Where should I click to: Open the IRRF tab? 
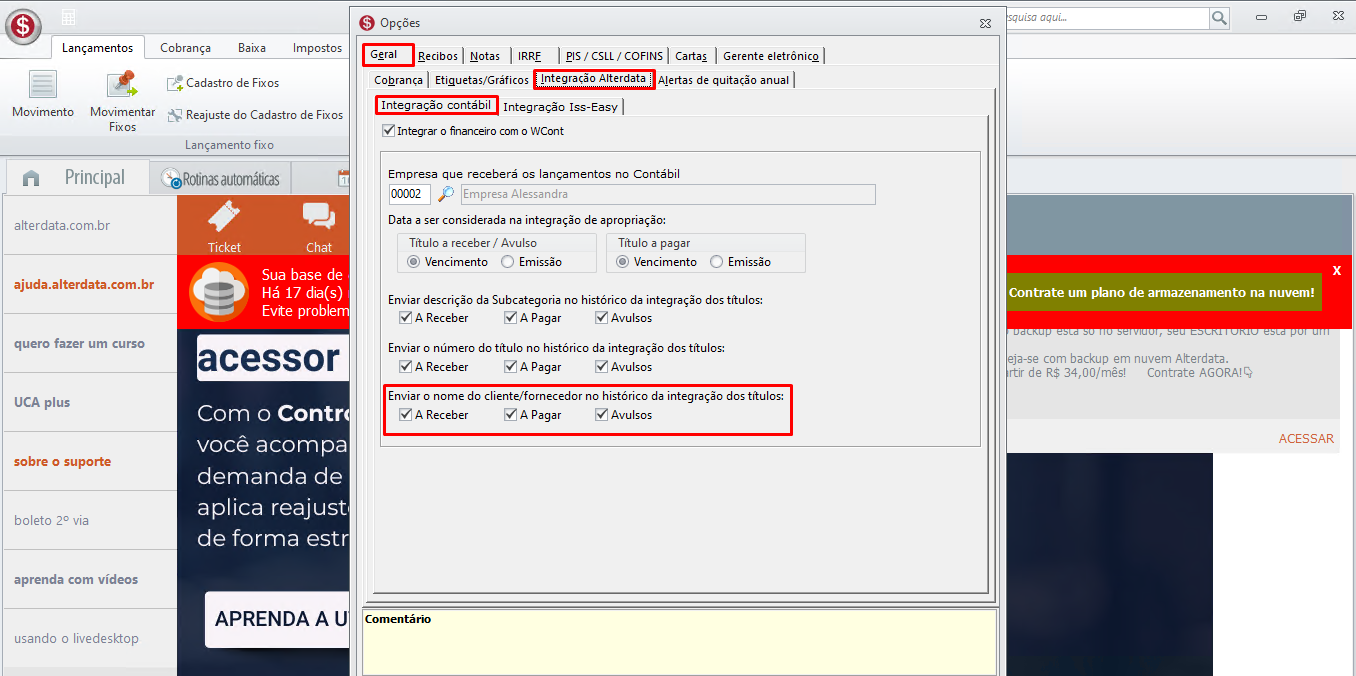530,56
